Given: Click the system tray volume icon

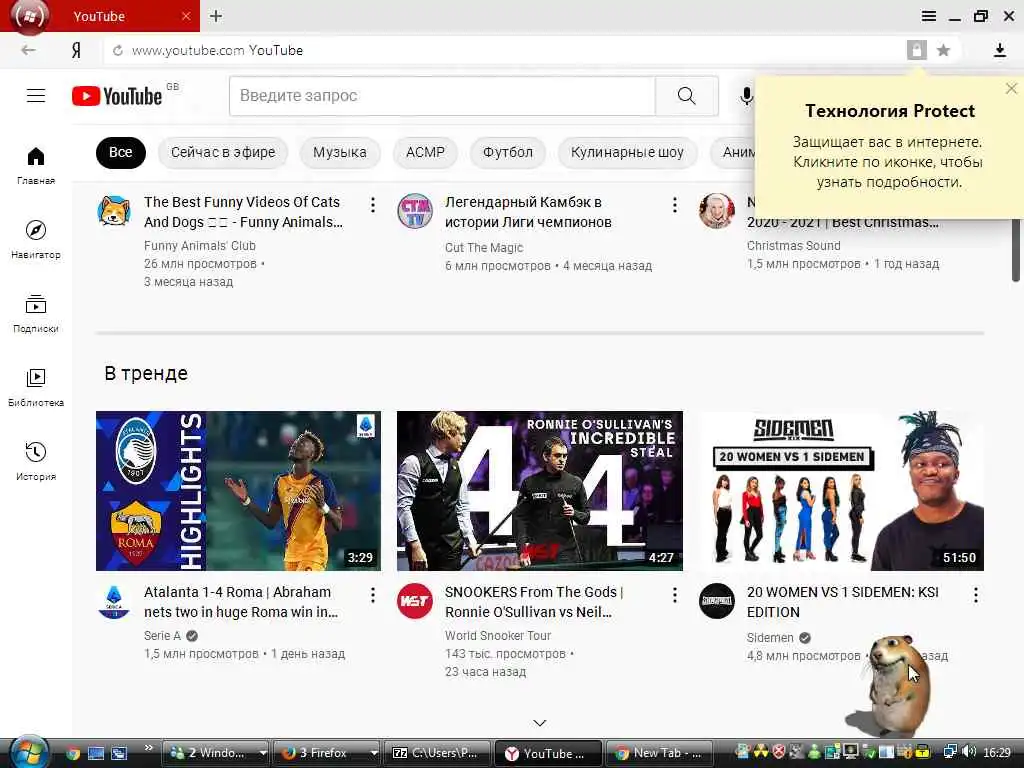Looking at the screenshot, I should point(969,752).
